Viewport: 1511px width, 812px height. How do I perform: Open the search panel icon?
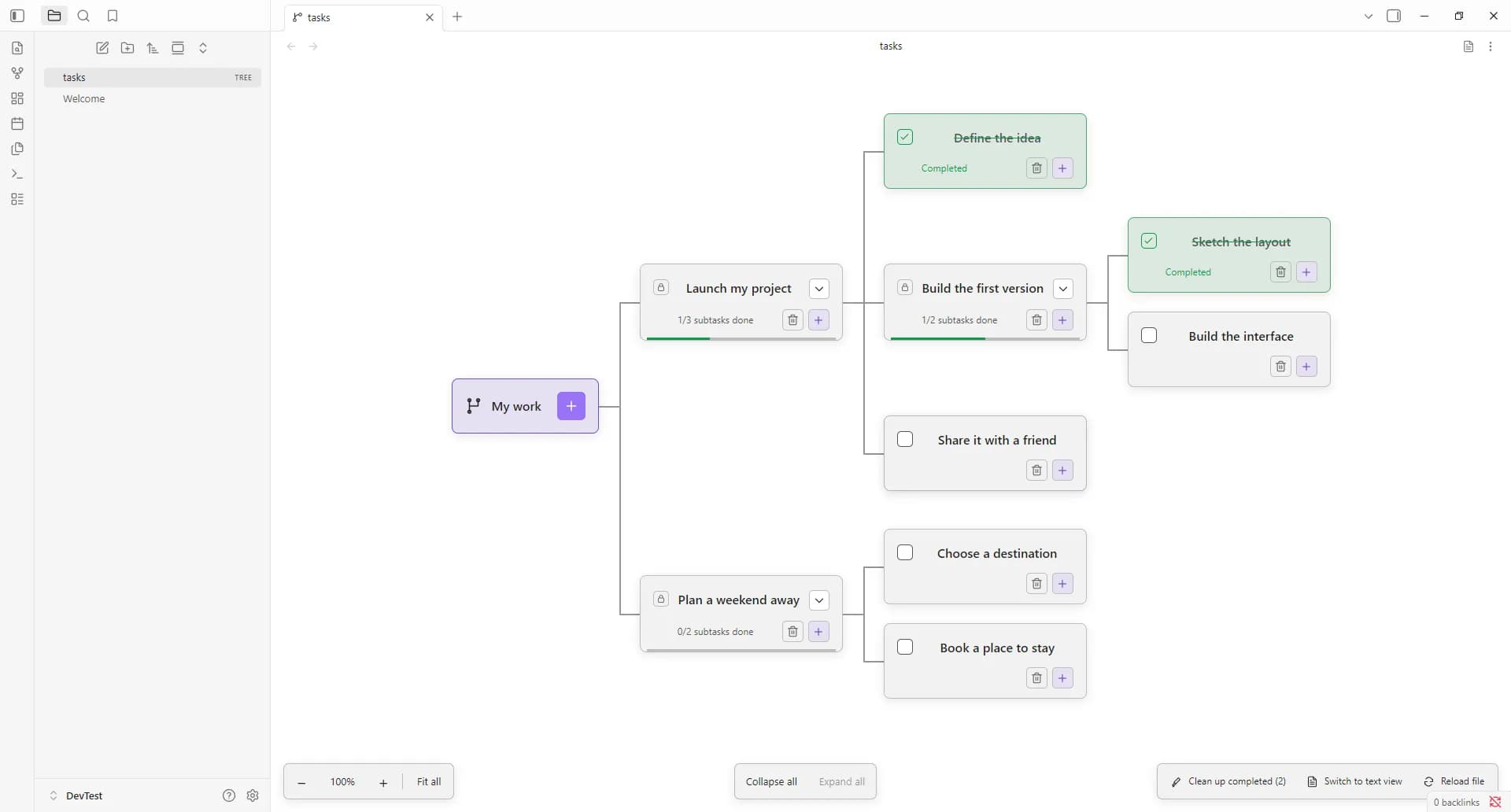pyautogui.click(x=83, y=16)
